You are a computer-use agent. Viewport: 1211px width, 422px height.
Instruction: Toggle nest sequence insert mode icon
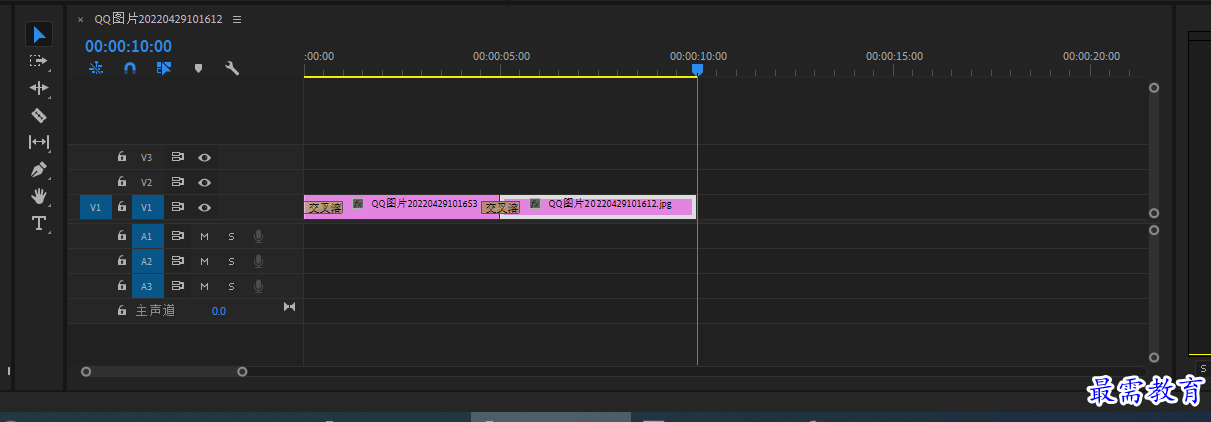pos(97,68)
